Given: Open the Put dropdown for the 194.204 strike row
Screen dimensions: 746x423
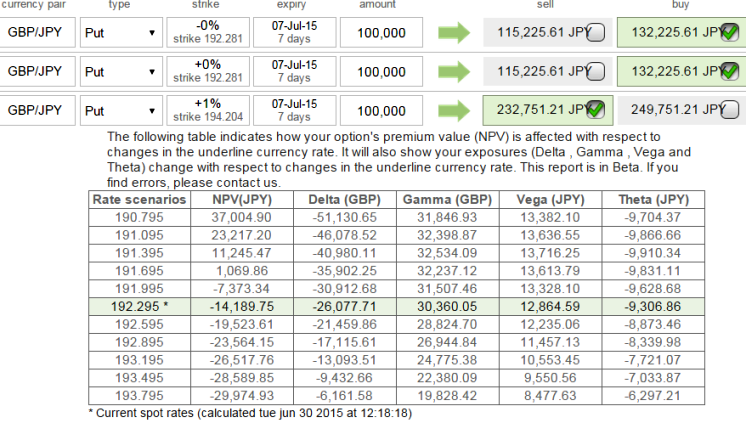Looking at the screenshot, I should tap(120, 110).
